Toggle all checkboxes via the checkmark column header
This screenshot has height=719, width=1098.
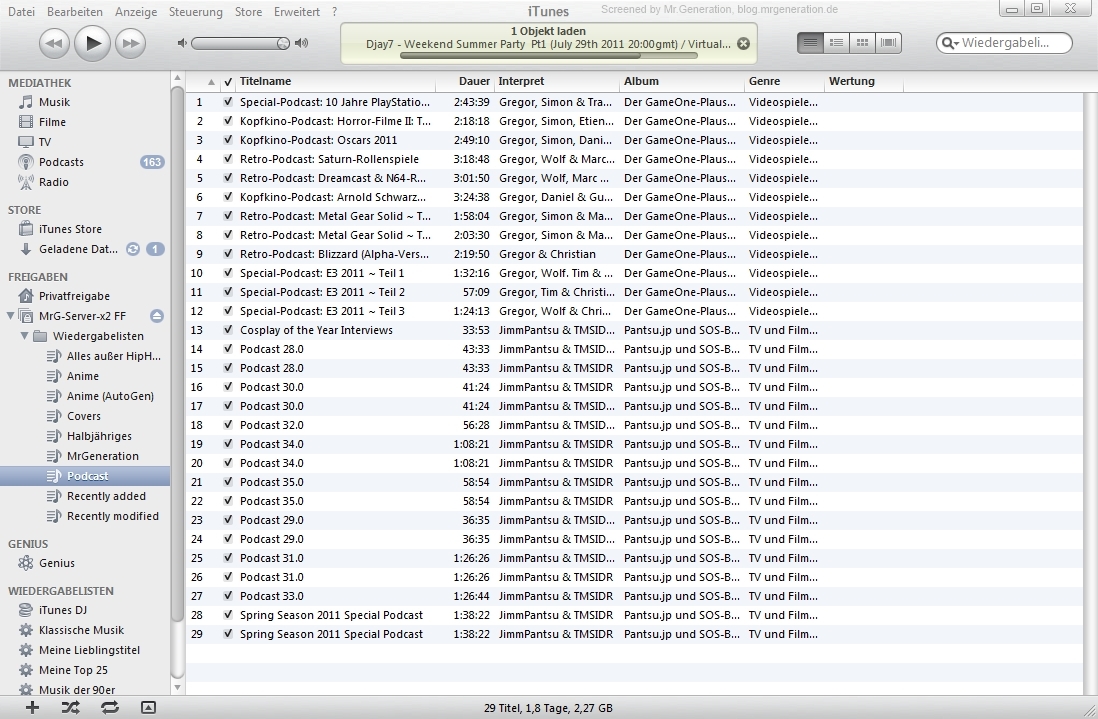coord(228,82)
